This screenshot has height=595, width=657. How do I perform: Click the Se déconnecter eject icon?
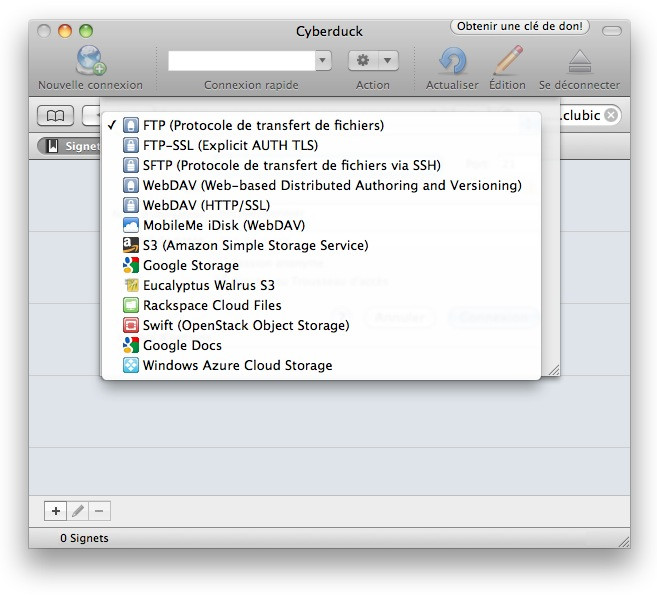click(x=579, y=61)
